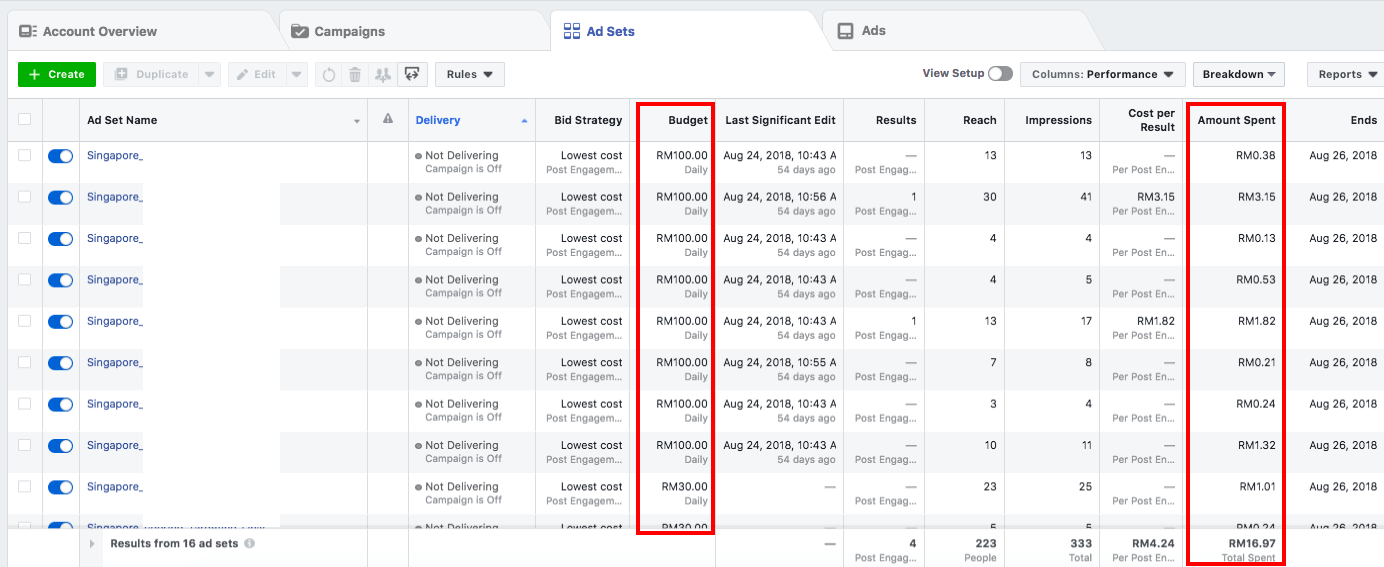The image size is (1384, 567).
Task: Sort by the Delivery column header
Action: (x=438, y=120)
